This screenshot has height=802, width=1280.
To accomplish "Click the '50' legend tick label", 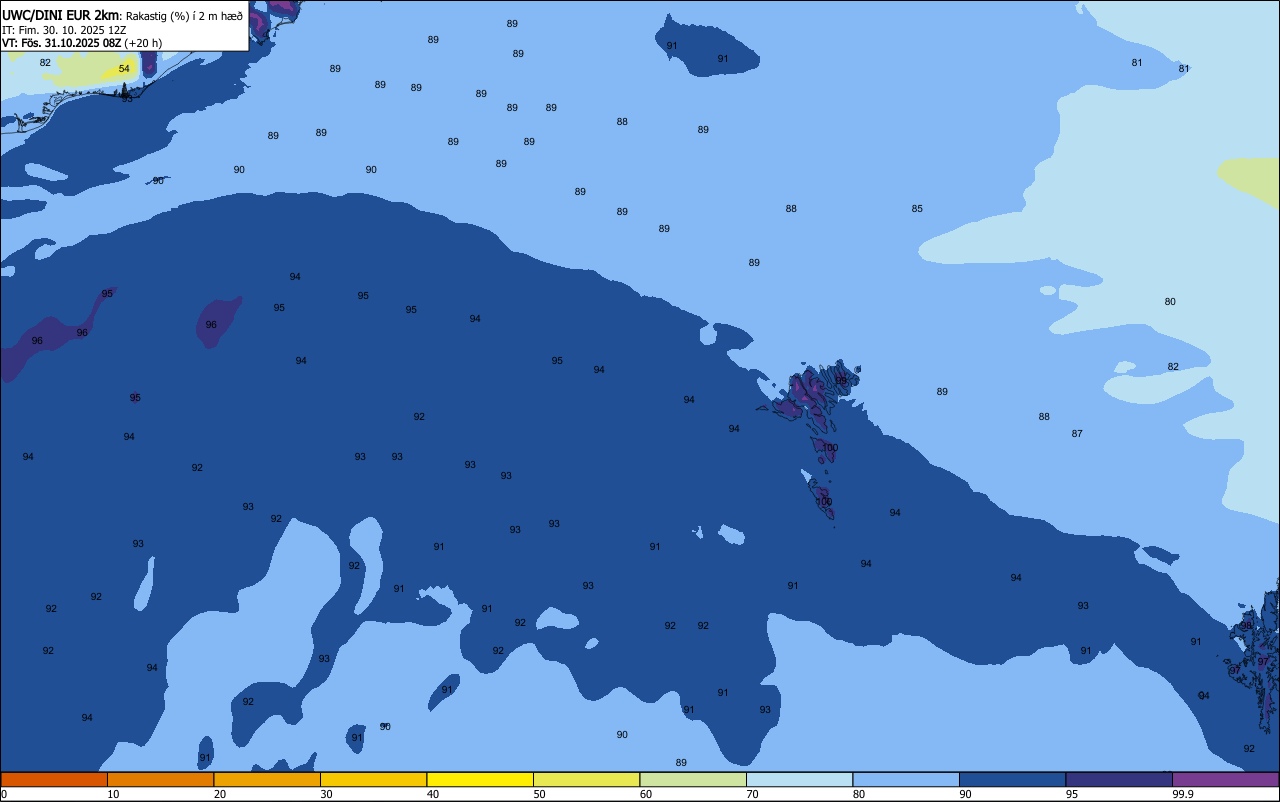I will point(539,794).
